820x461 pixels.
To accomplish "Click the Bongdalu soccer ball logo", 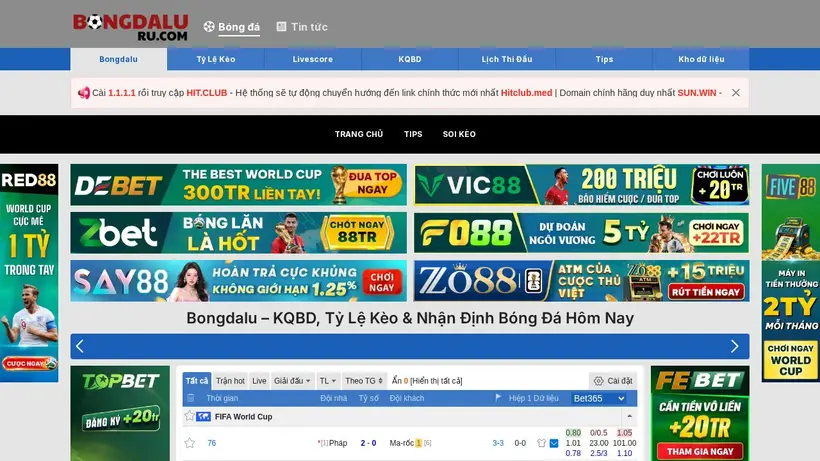I will pos(130,28).
